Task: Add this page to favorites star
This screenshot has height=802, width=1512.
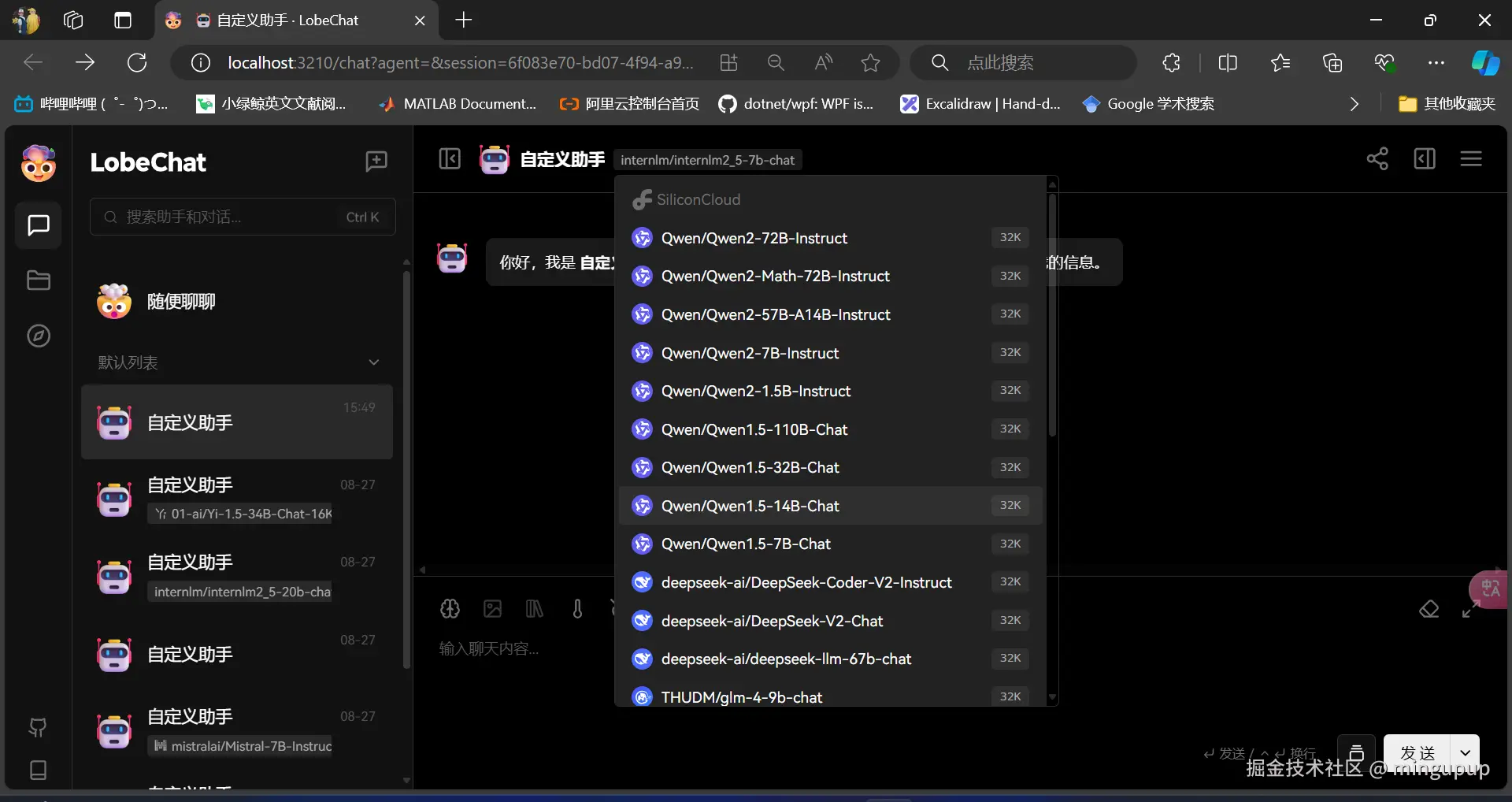Action: (870, 63)
